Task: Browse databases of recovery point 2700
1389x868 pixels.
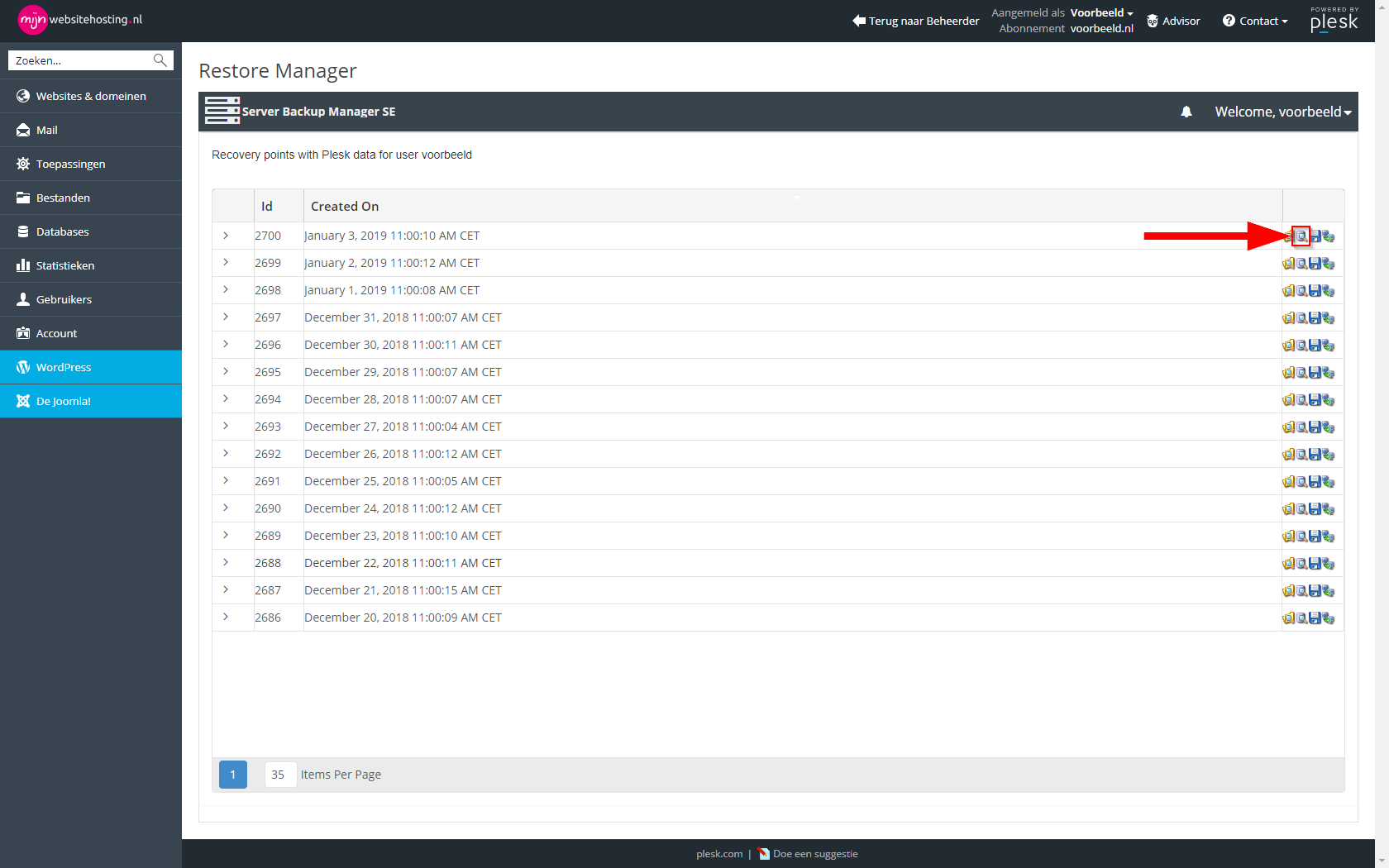Action: click(x=1301, y=236)
